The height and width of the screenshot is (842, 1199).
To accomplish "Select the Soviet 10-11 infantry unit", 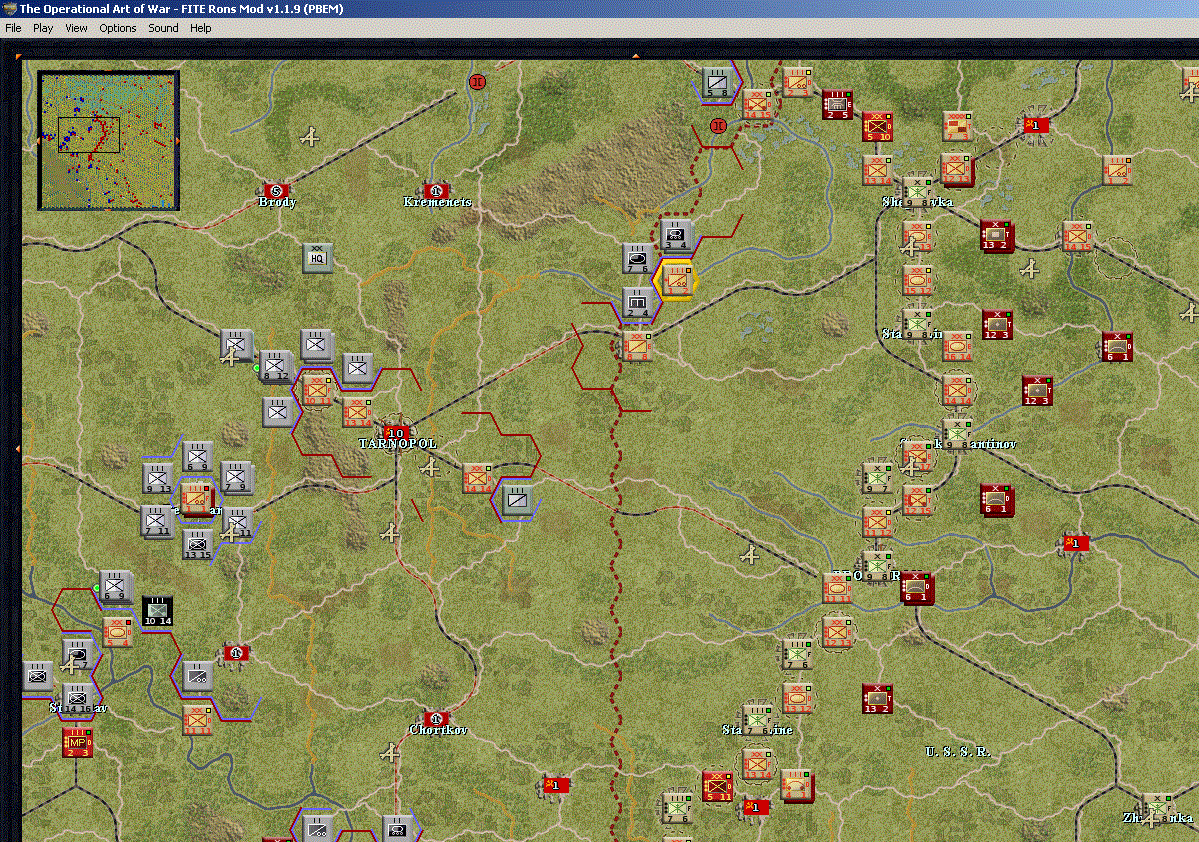I will click(x=317, y=390).
